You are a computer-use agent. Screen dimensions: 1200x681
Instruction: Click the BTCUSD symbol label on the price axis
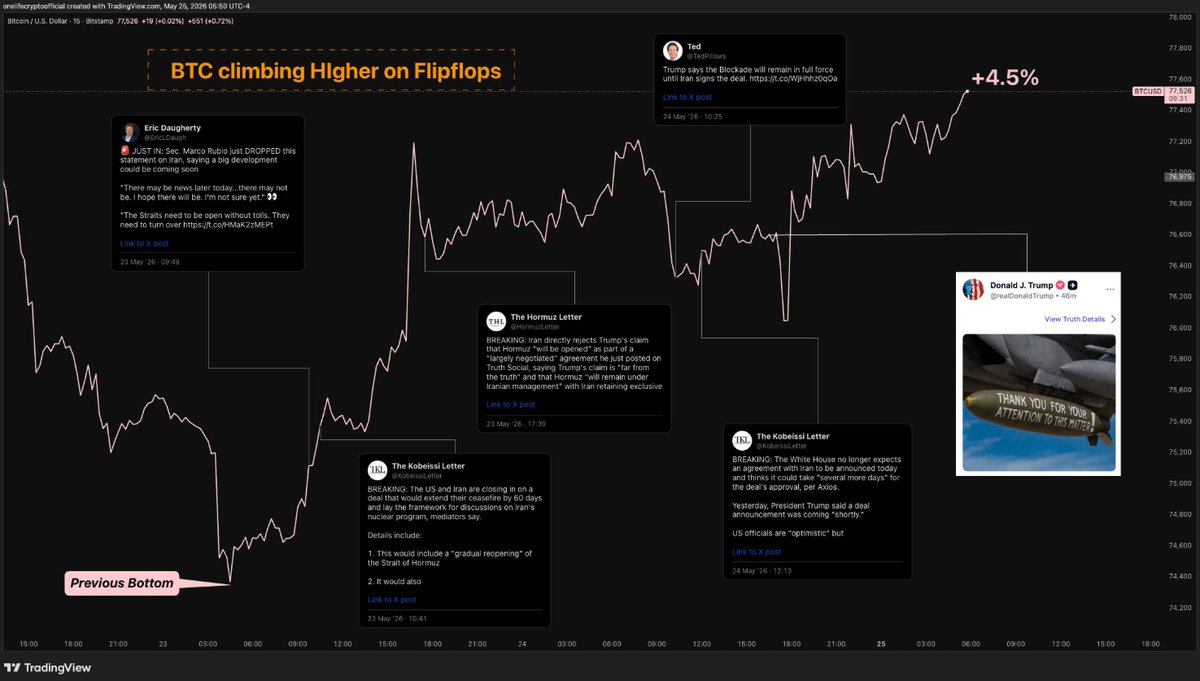point(1147,91)
